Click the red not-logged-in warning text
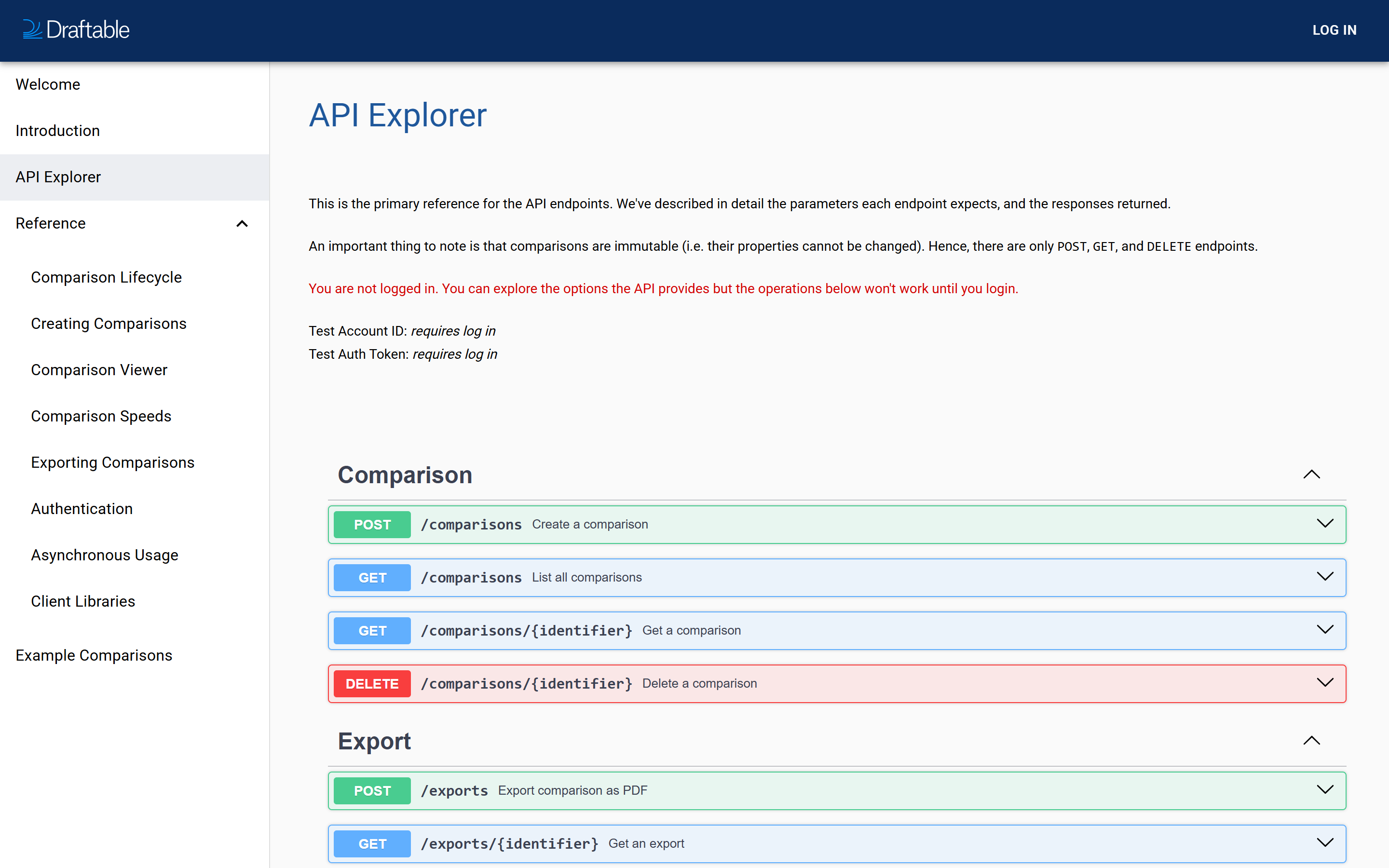Screen dimensions: 1389x868 click(x=663, y=289)
